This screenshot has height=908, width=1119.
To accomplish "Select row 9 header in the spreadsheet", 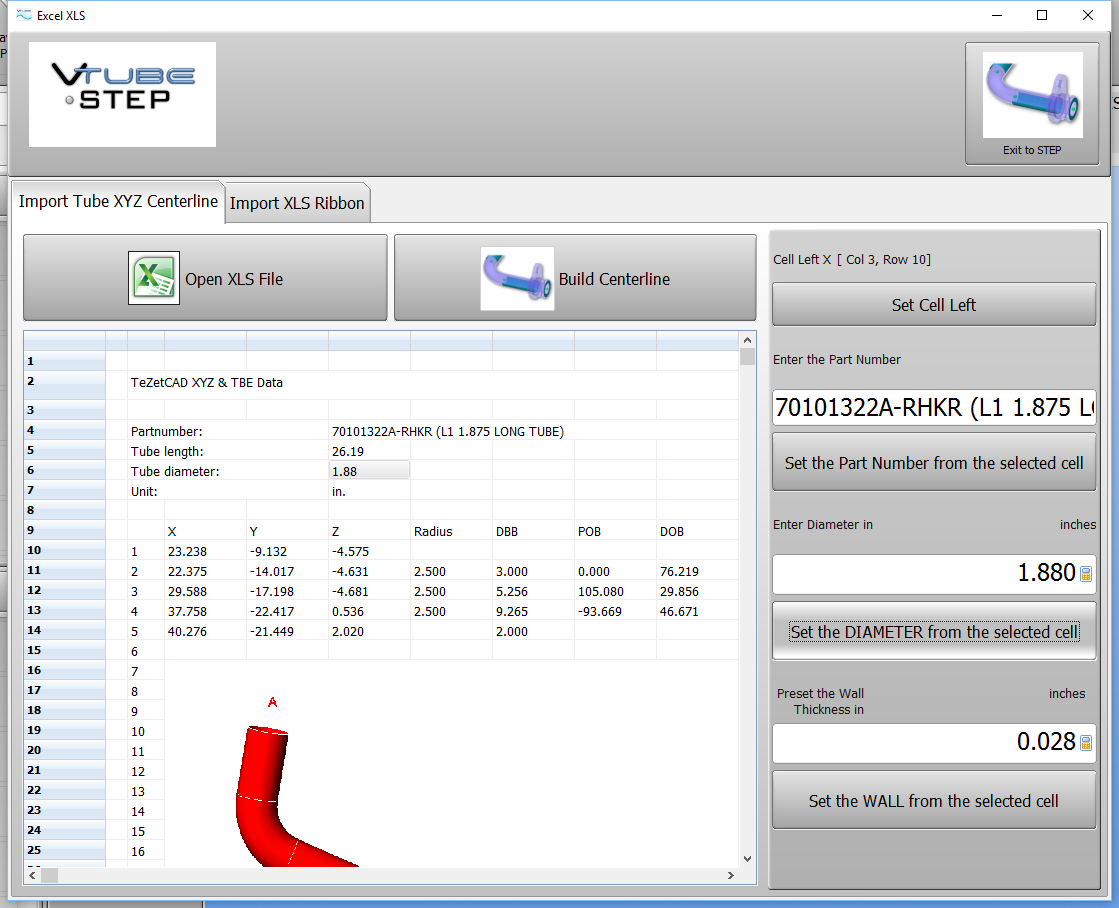I will [x=64, y=531].
